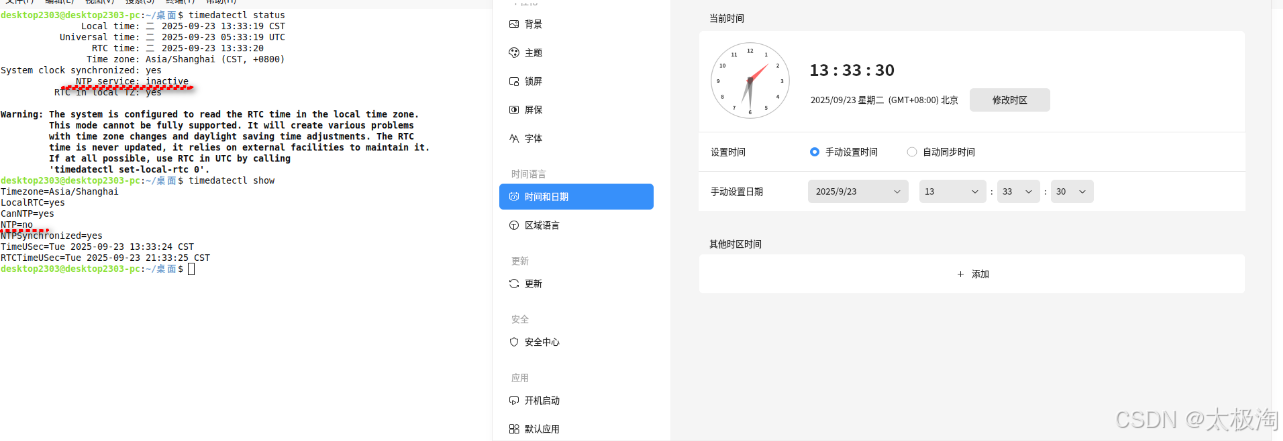Image resolution: width=1283 pixels, height=441 pixels.
Task: Open the hour dropdown showing 13
Action: 953,191
